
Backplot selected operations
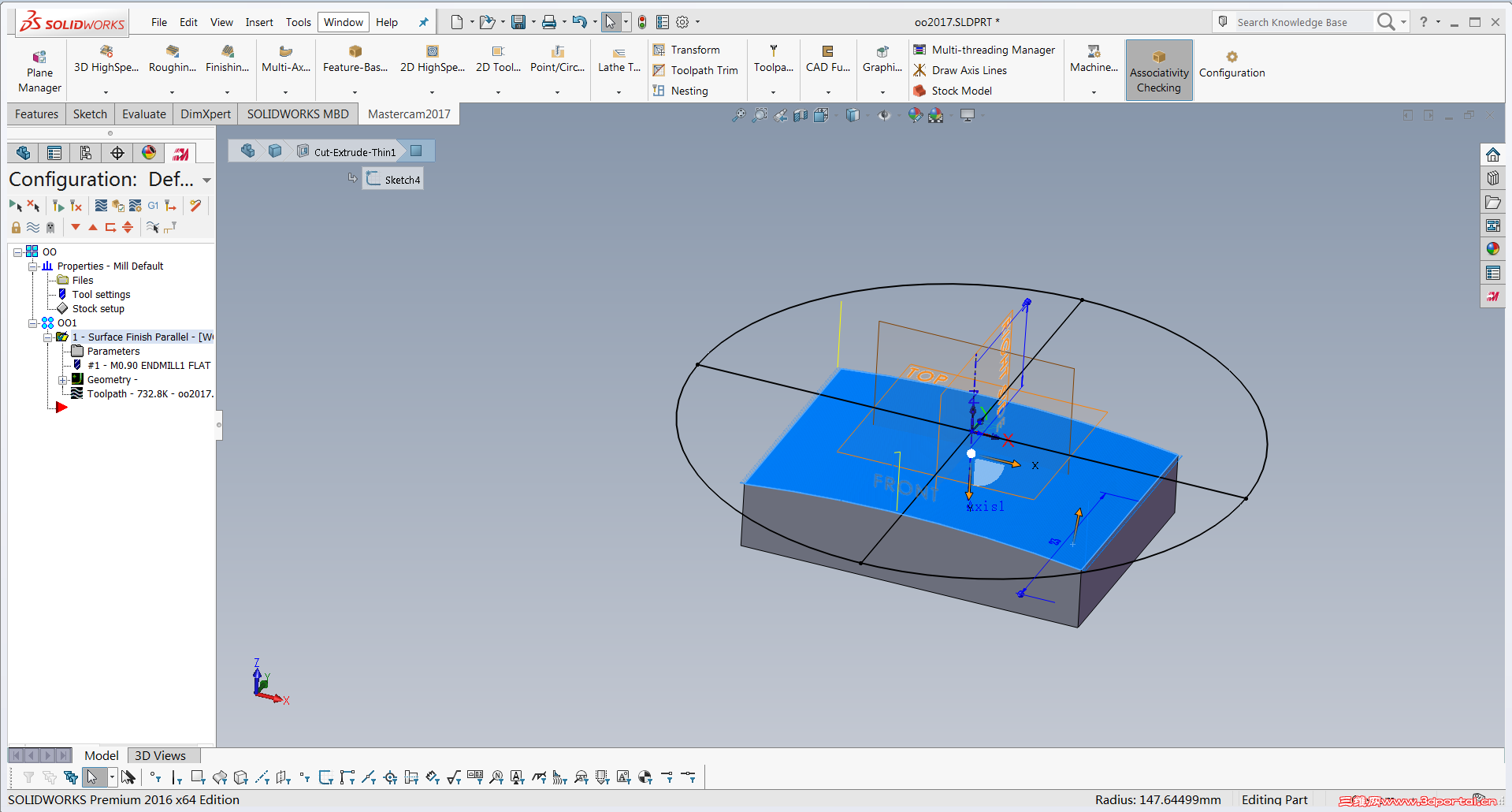coord(101,206)
